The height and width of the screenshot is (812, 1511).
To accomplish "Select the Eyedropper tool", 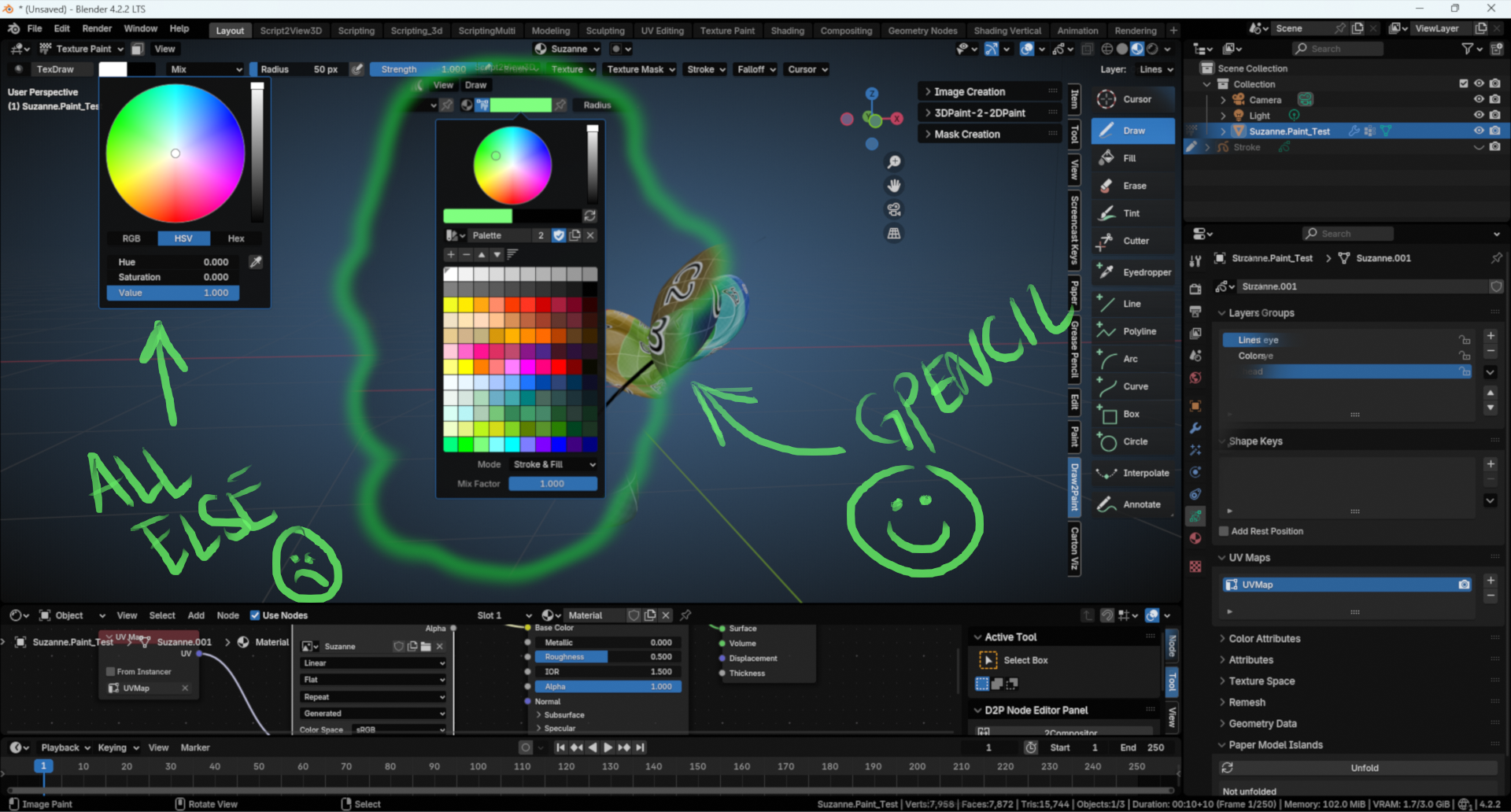I will (x=1132, y=272).
